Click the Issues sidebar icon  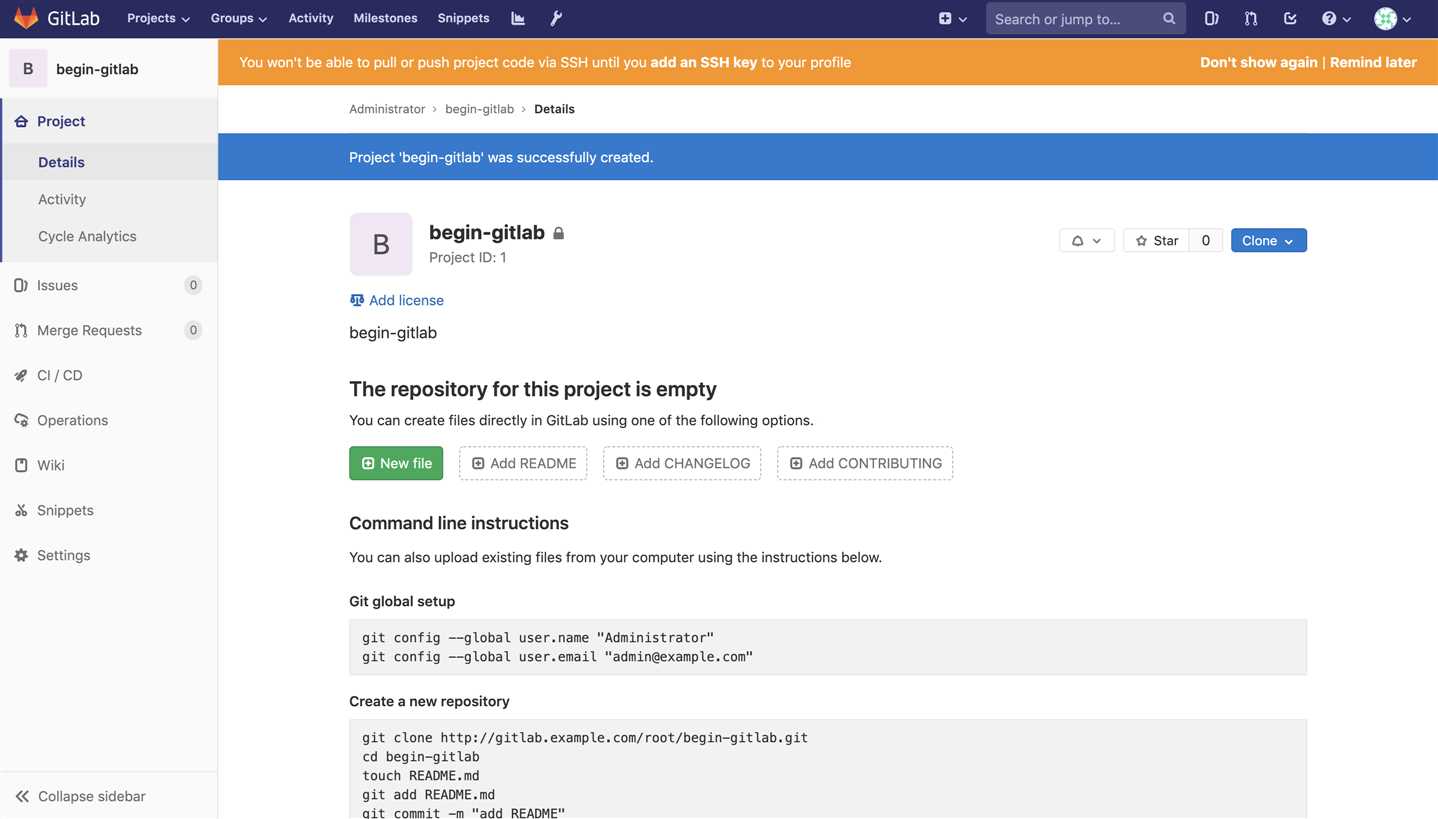[x=21, y=285]
